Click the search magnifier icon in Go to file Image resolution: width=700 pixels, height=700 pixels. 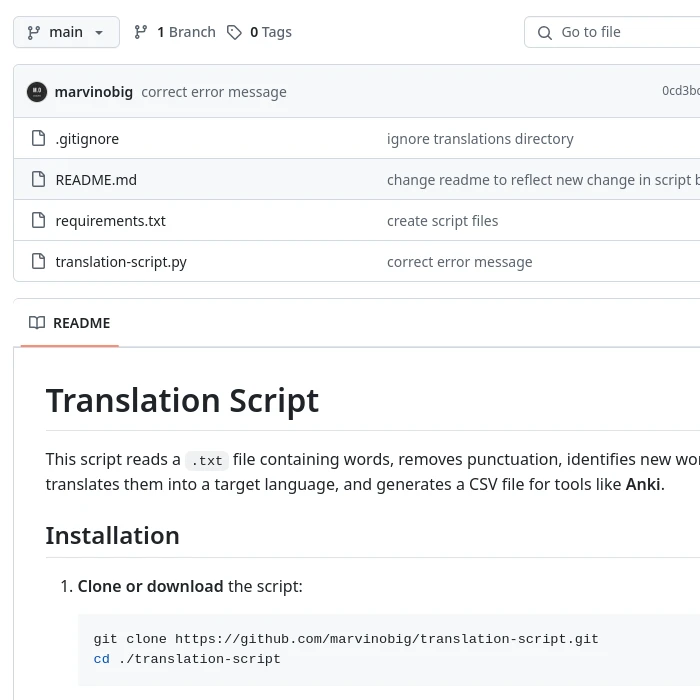point(545,33)
